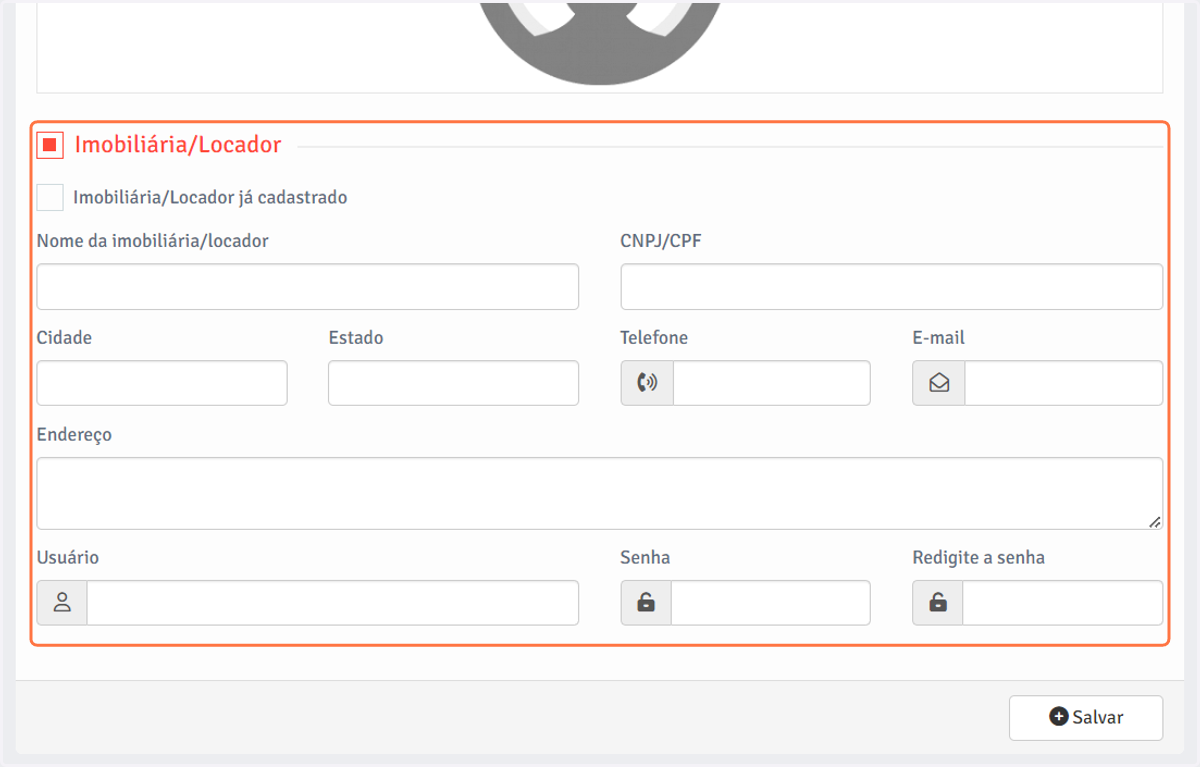This screenshot has height=767, width=1200.
Task: Click the Telefone input field
Action: 772,383
